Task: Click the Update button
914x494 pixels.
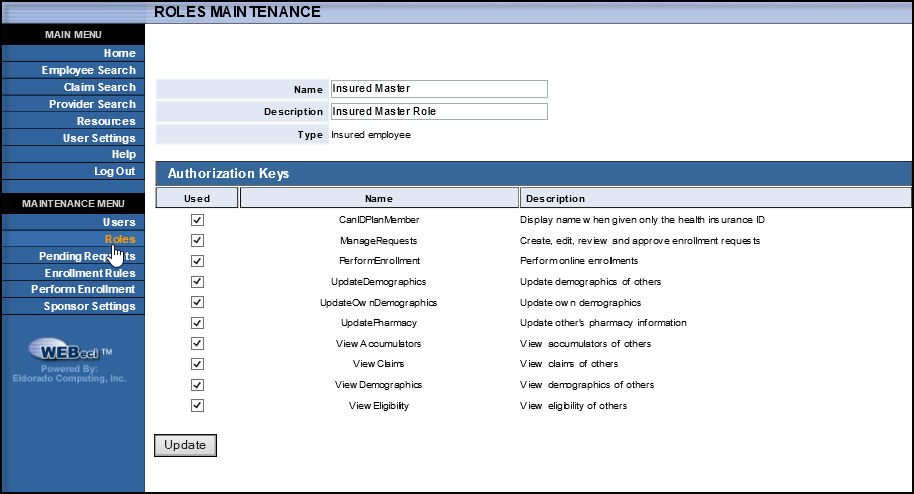Action: pyautogui.click(x=185, y=445)
